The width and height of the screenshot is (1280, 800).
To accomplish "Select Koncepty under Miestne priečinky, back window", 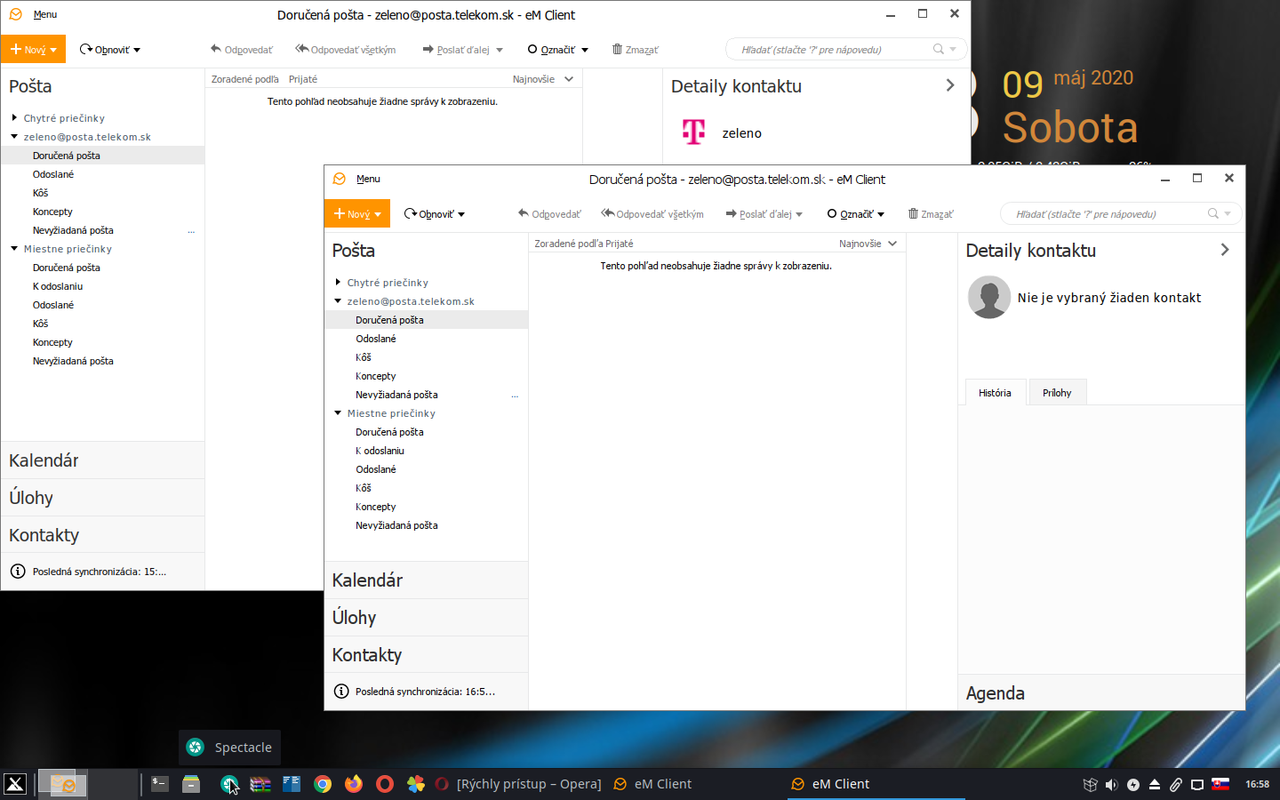I will pos(53,342).
